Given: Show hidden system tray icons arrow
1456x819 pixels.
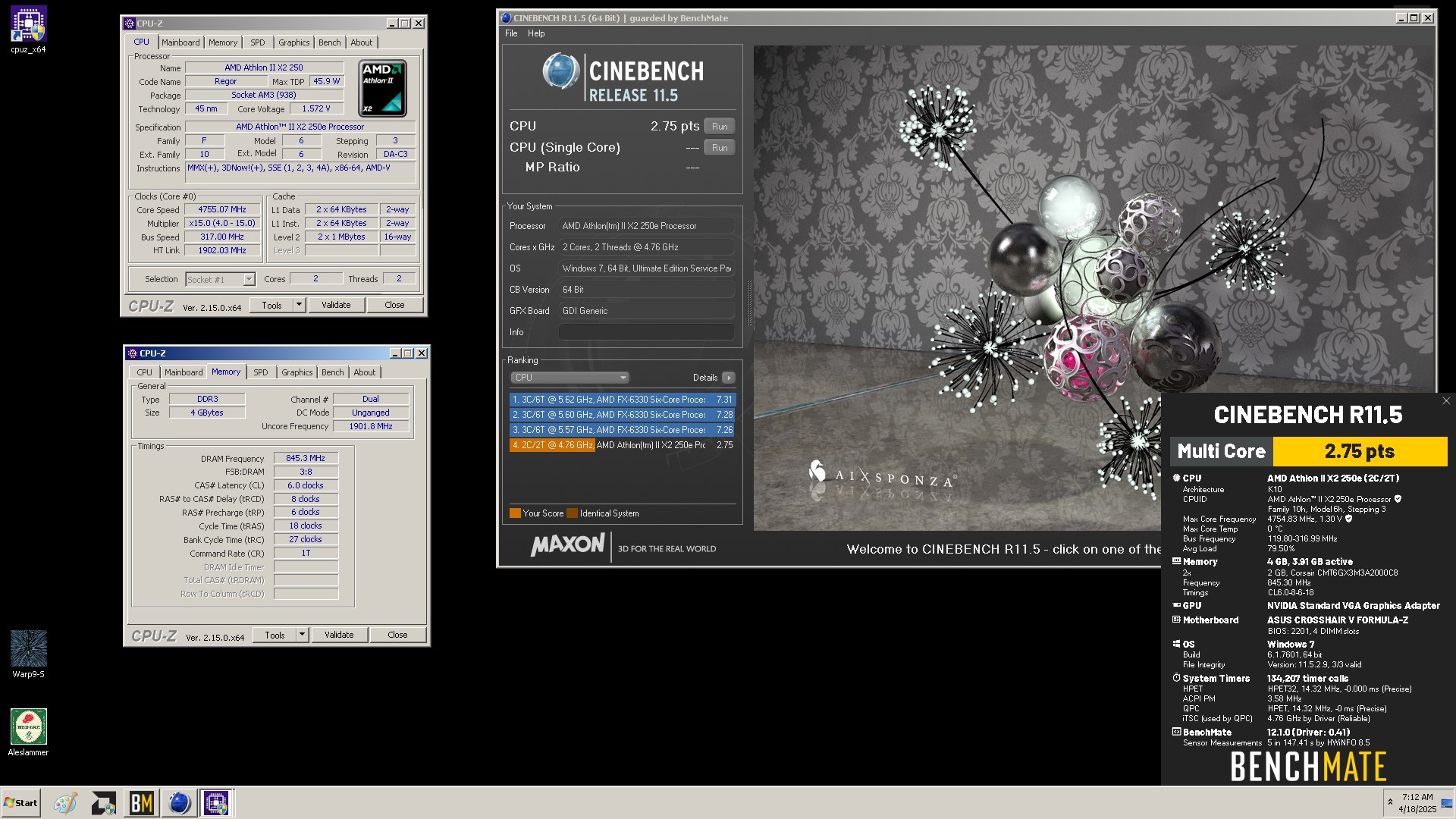Looking at the screenshot, I should point(1390,802).
